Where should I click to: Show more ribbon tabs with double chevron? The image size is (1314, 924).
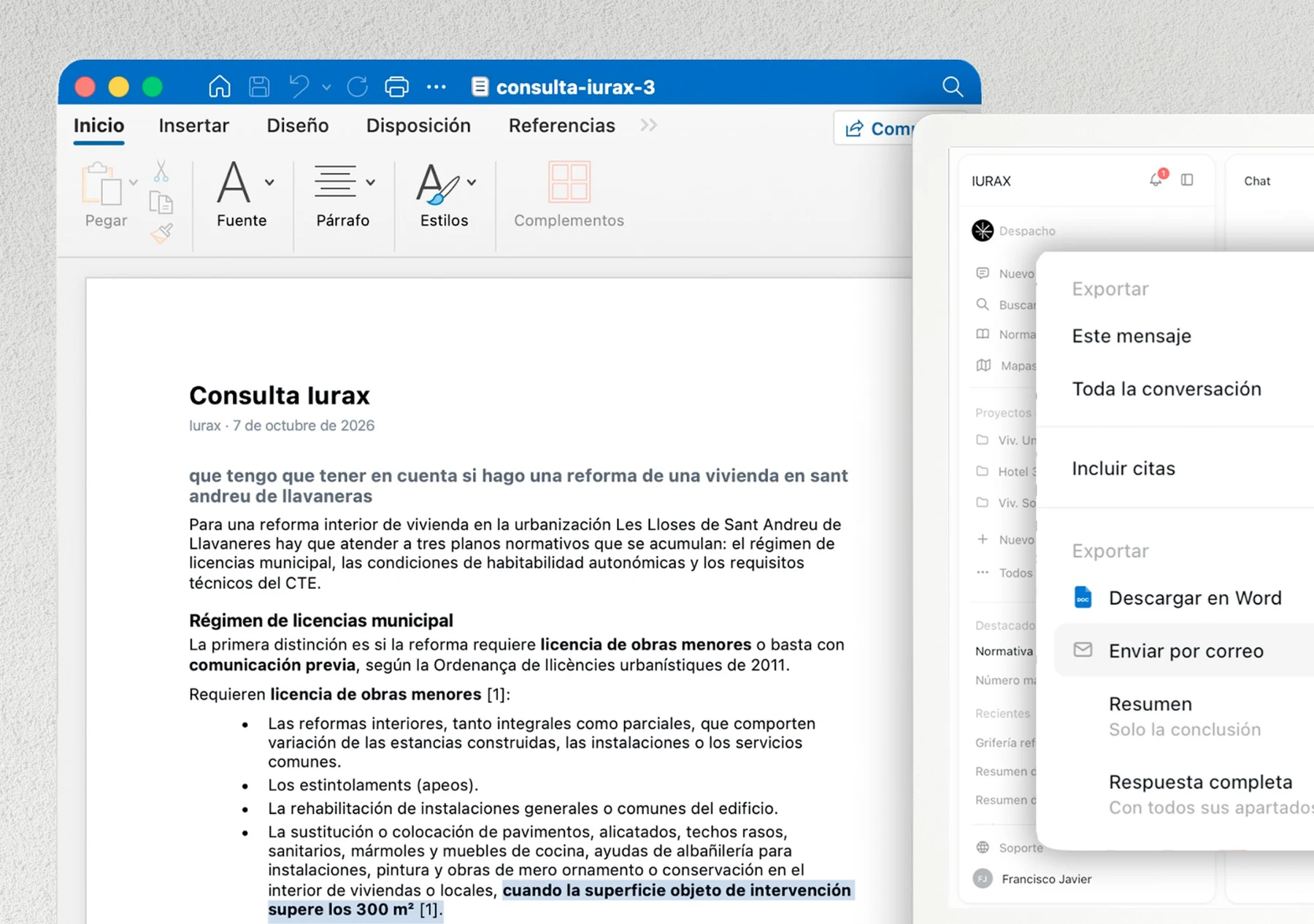pyautogui.click(x=648, y=125)
